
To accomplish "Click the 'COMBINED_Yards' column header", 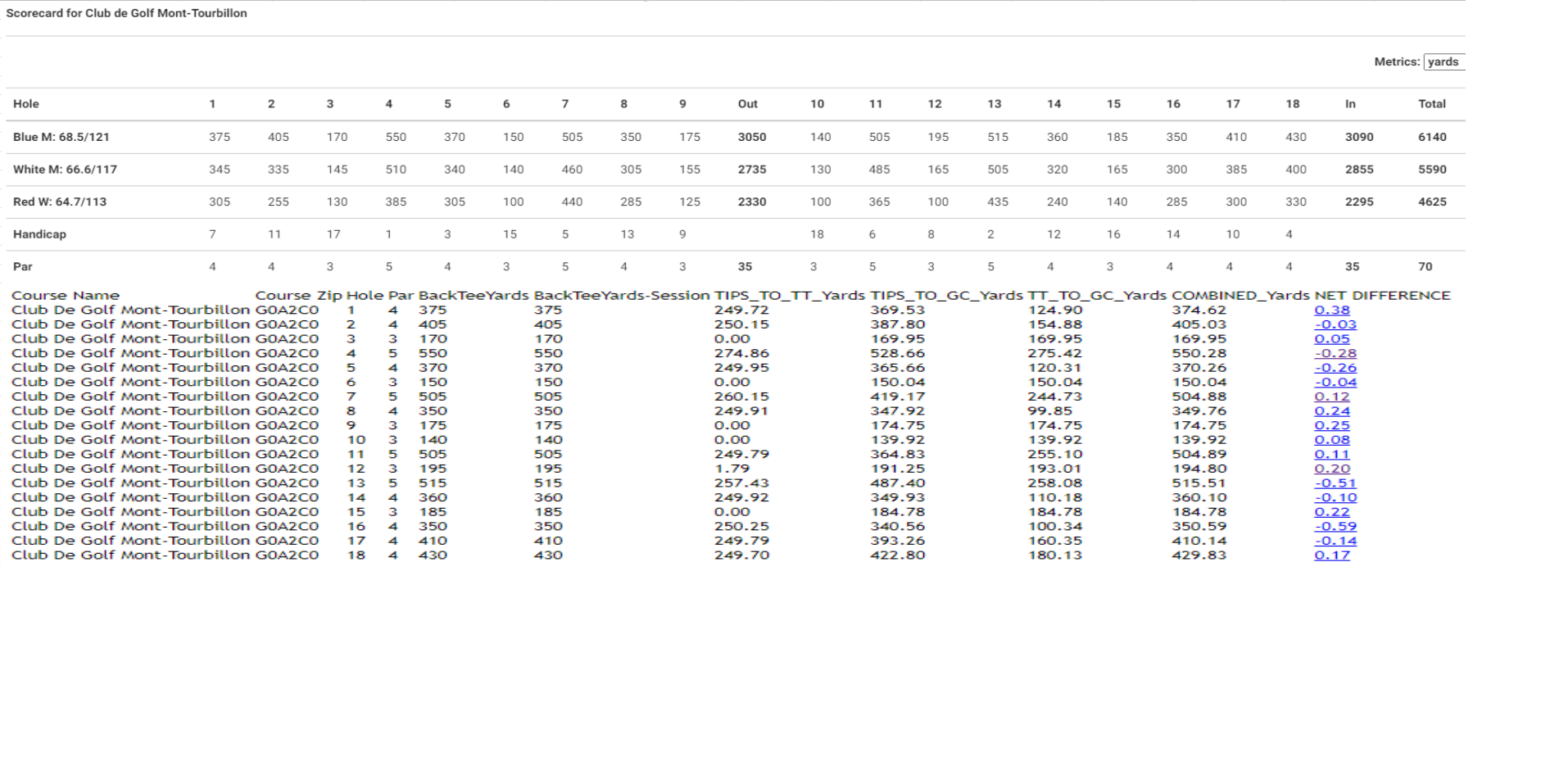I will (1240, 296).
